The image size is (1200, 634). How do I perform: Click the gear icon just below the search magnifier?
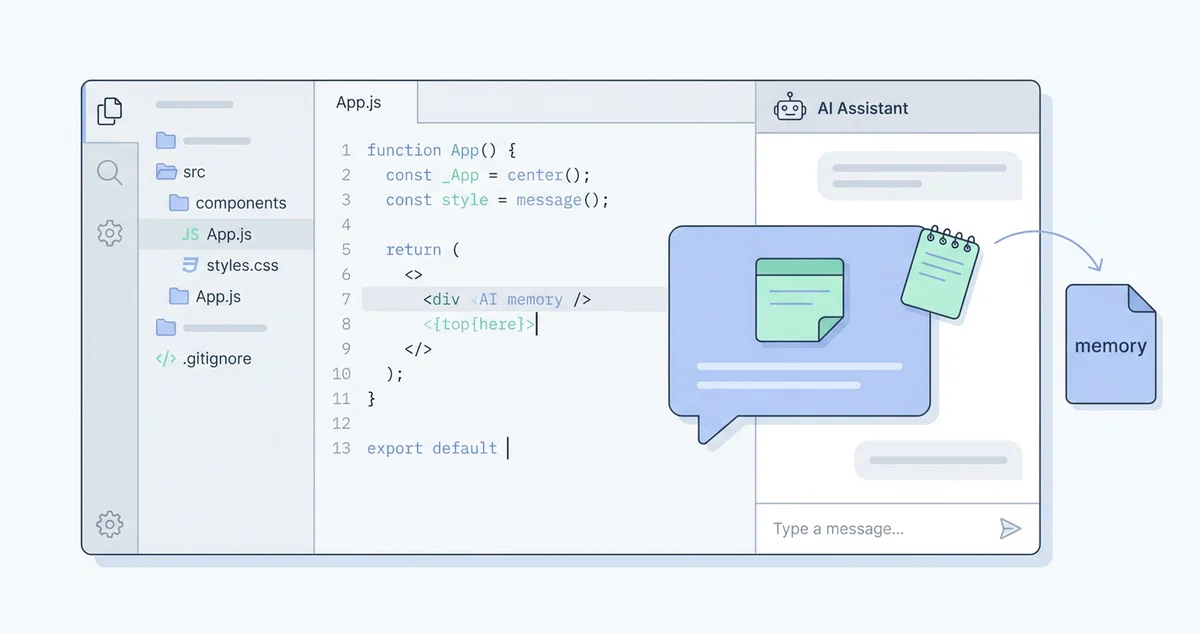pyautogui.click(x=110, y=234)
